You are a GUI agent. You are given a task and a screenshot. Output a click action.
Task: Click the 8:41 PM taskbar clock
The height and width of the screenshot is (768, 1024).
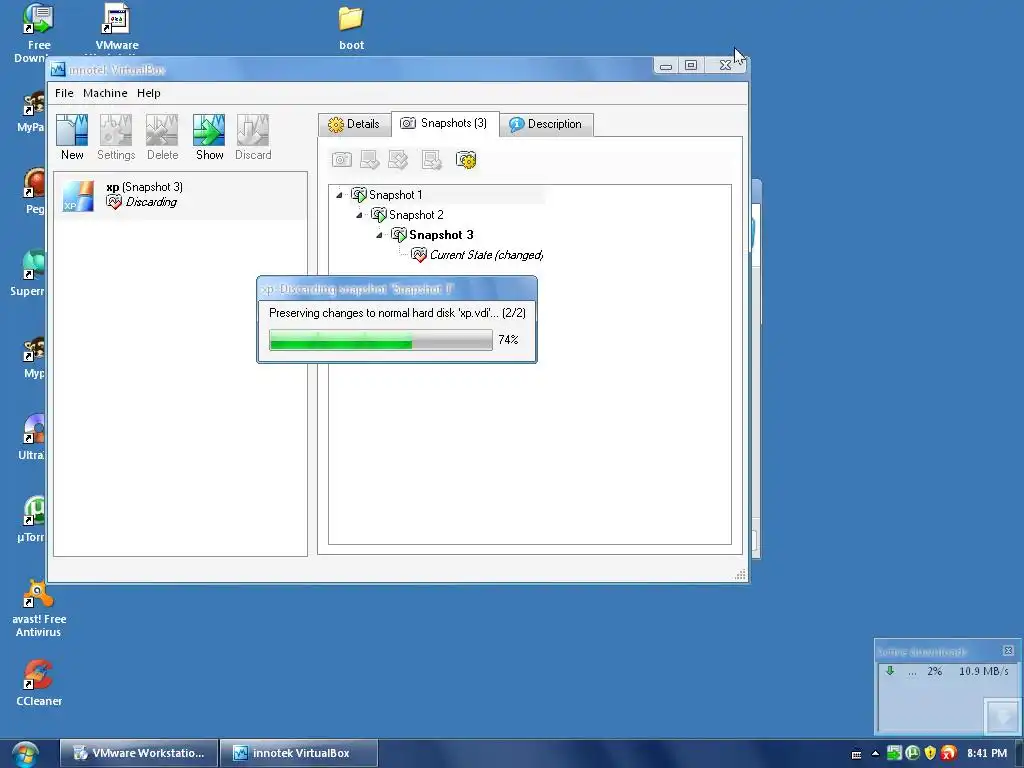pyautogui.click(x=987, y=754)
